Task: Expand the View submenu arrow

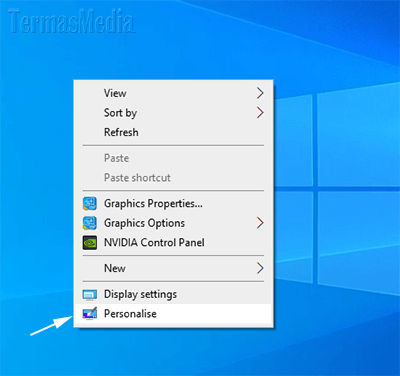Action: click(x=260, y=93)
